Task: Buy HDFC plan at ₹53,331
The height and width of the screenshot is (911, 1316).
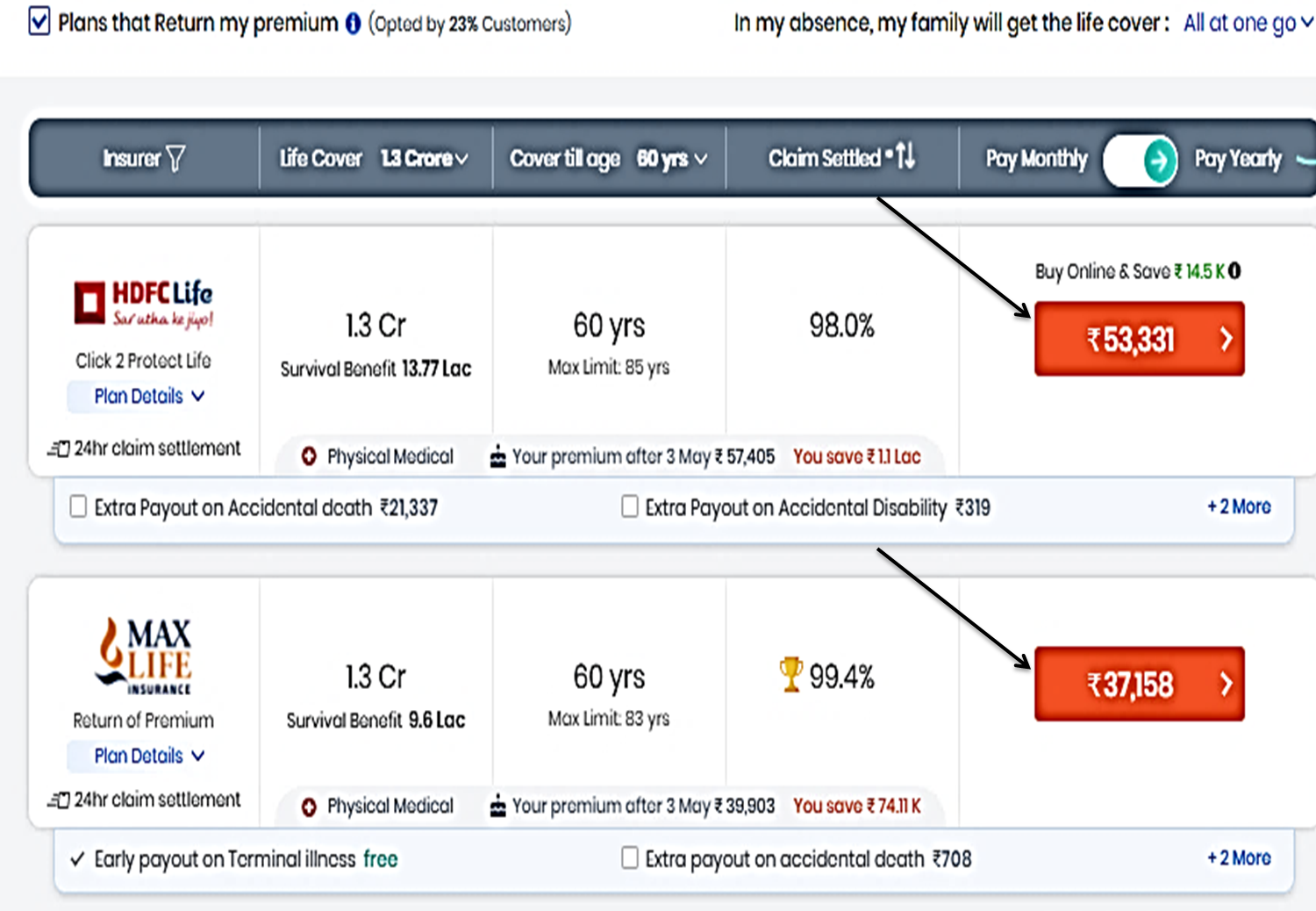Action: coord(1139,339)
